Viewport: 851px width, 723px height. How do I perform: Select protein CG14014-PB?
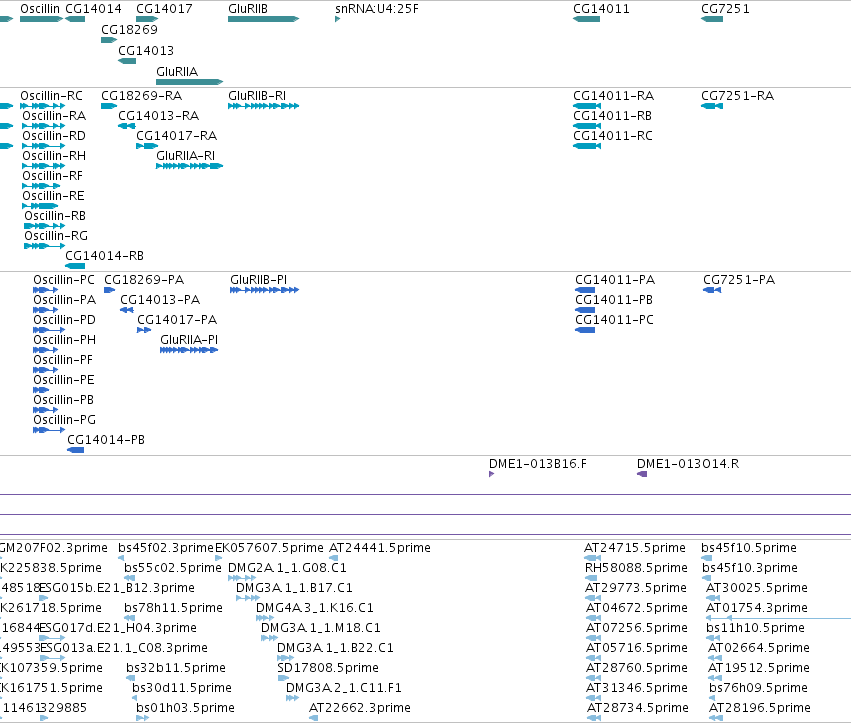pos(106,440)
